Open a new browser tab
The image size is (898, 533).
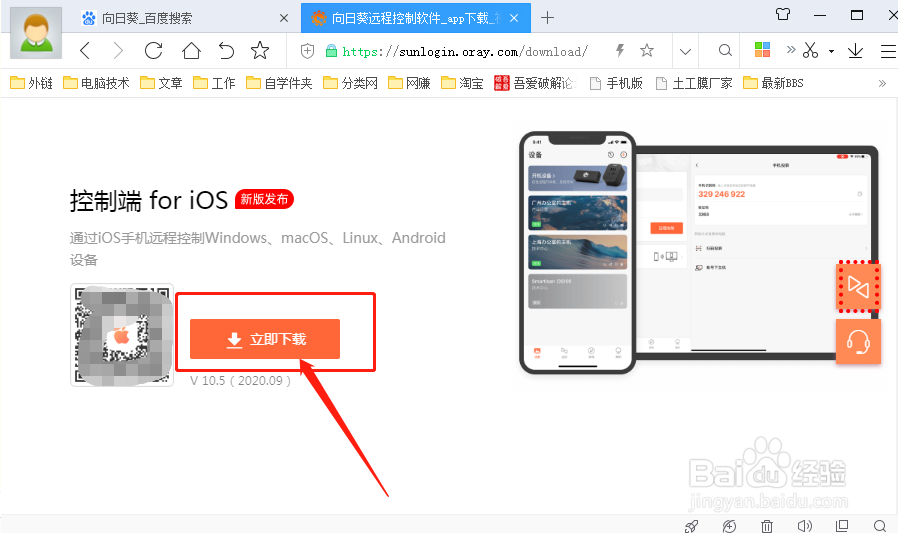click(548, 18)
